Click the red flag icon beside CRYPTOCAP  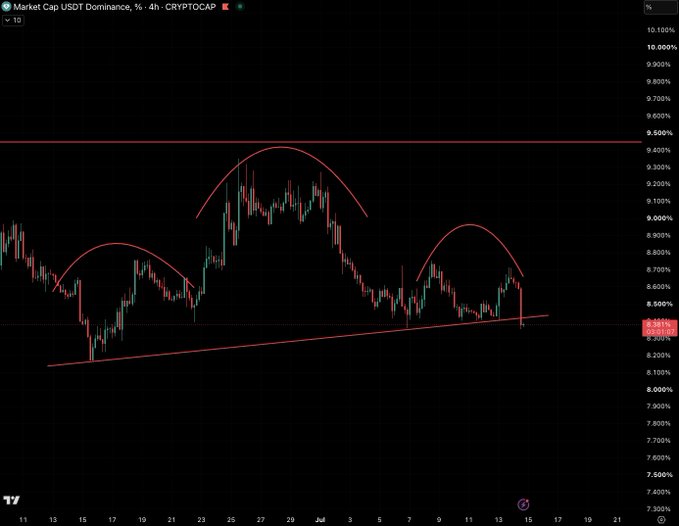pos(225,6)
